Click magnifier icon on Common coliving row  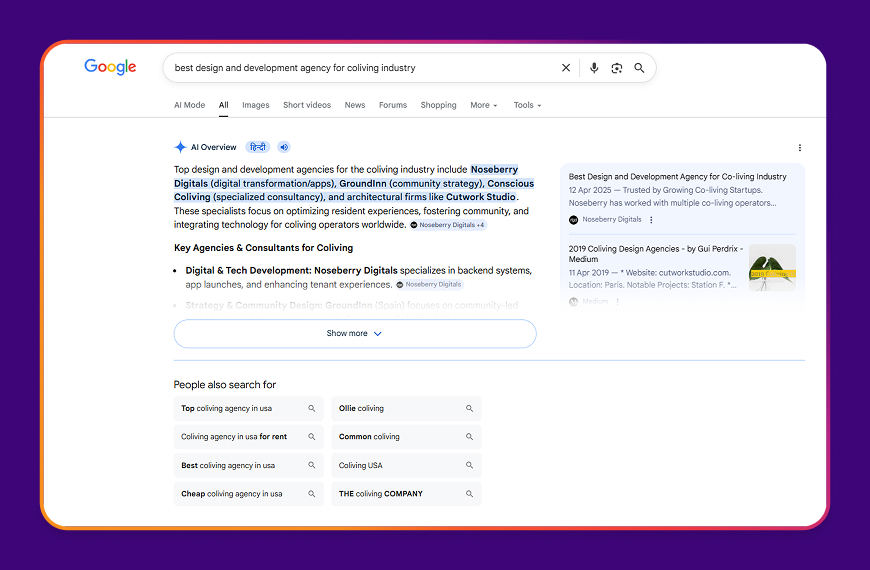[x=469, y=437]
